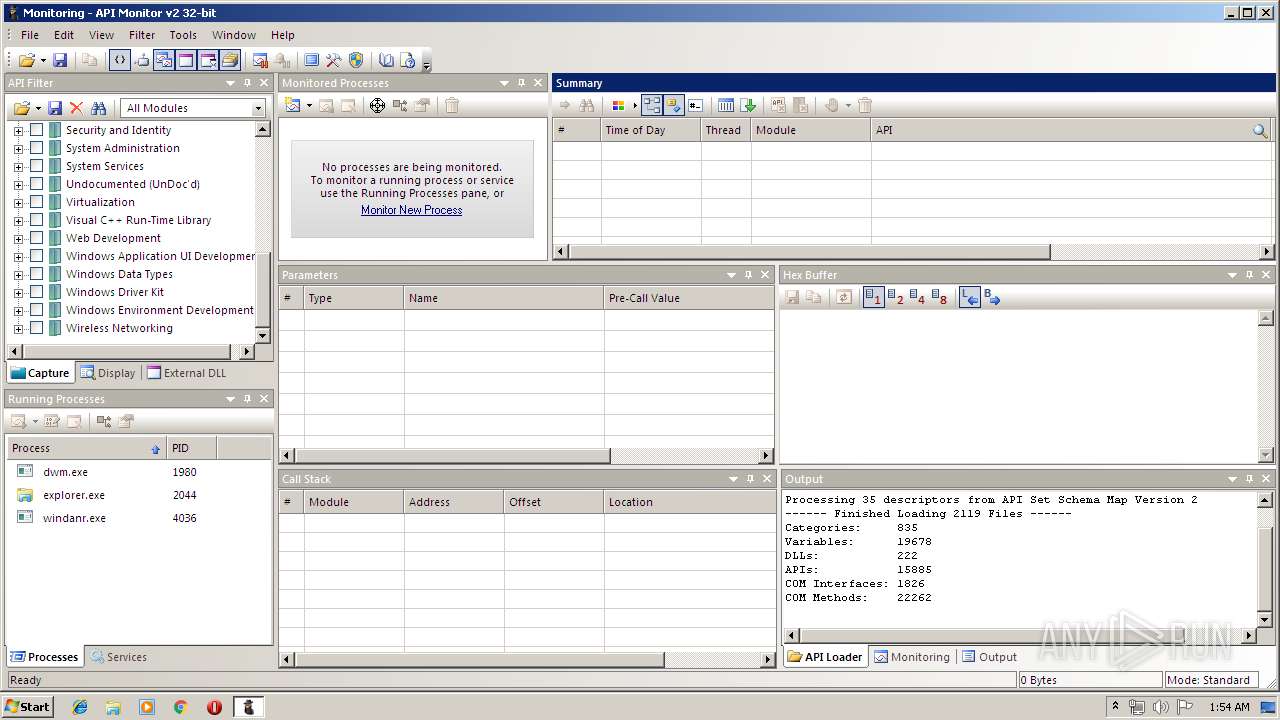The image size is (1280, 720).
Task: Switch to the Services tab
Action: click(x=118, y=657)
